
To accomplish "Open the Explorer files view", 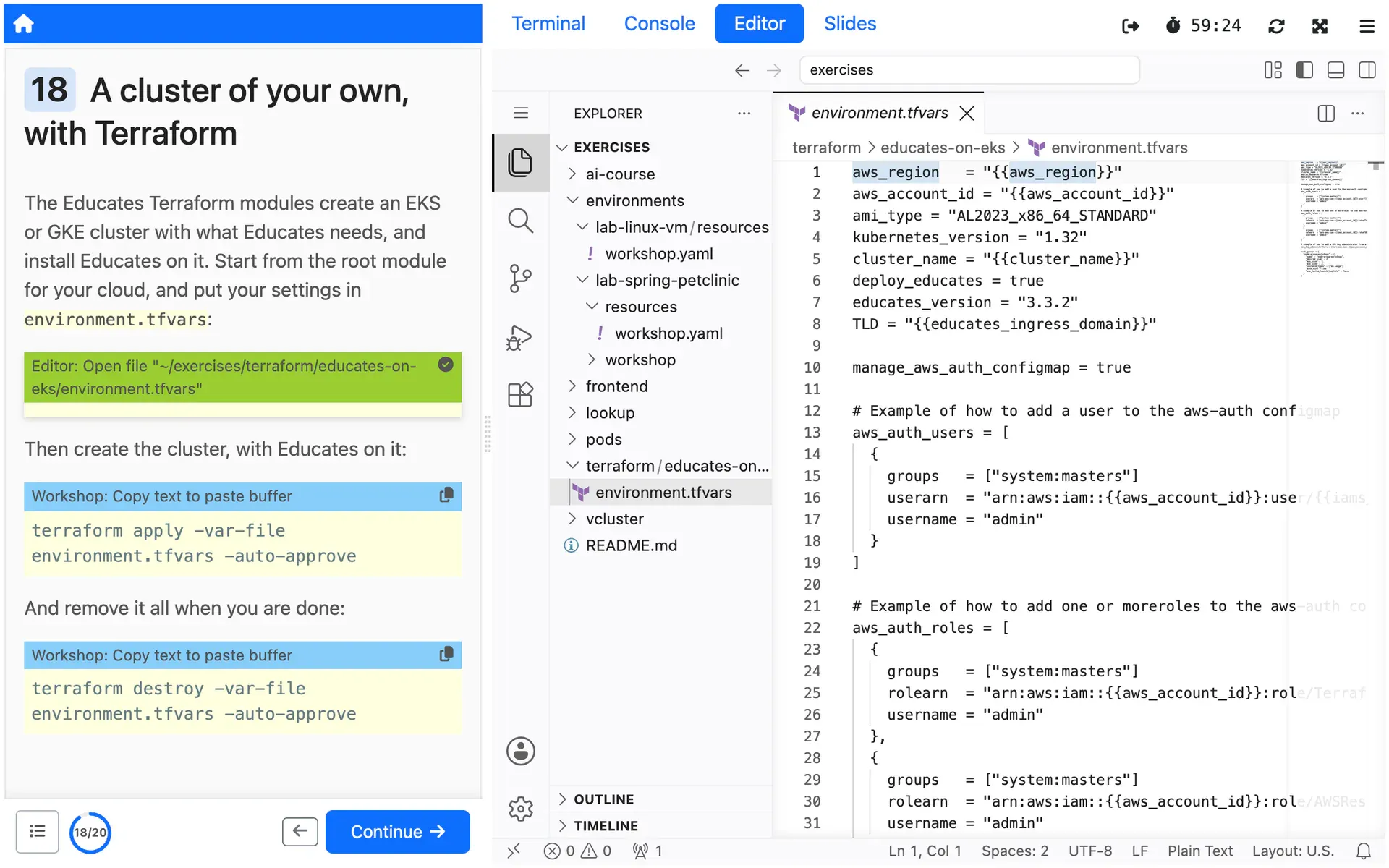I will click(520, 163).
